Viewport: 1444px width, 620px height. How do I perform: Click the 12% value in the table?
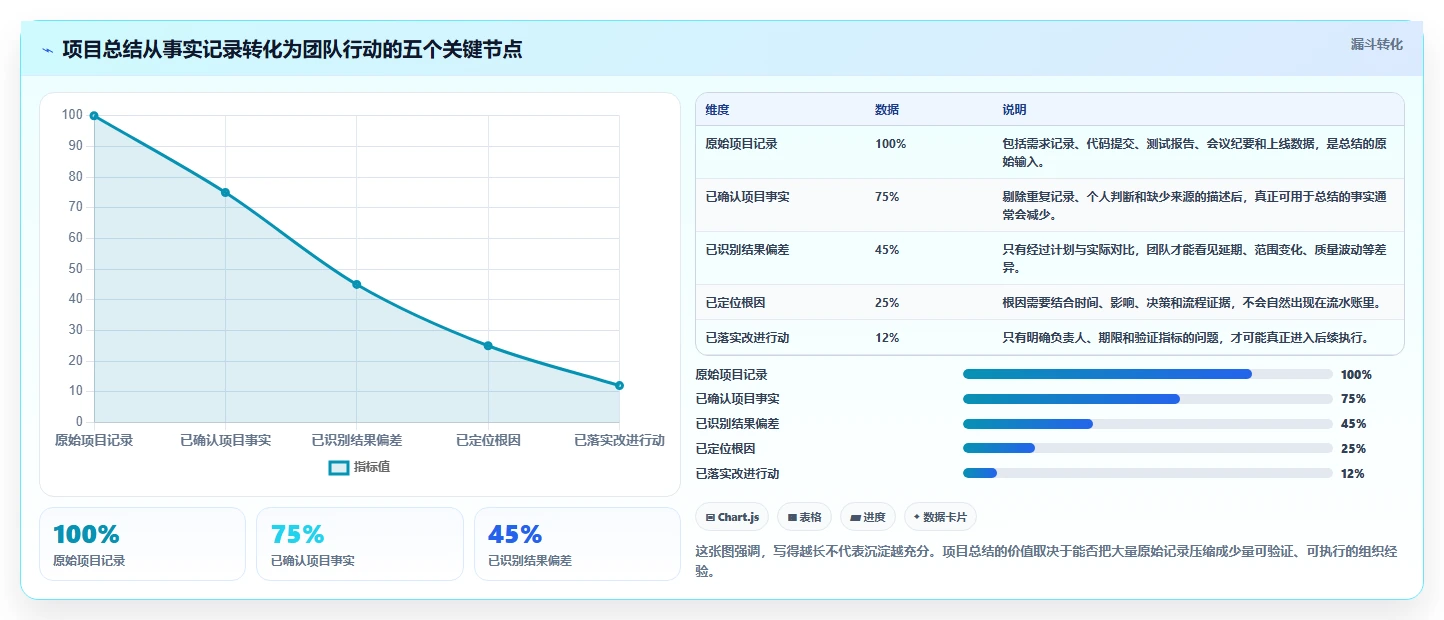887,337
